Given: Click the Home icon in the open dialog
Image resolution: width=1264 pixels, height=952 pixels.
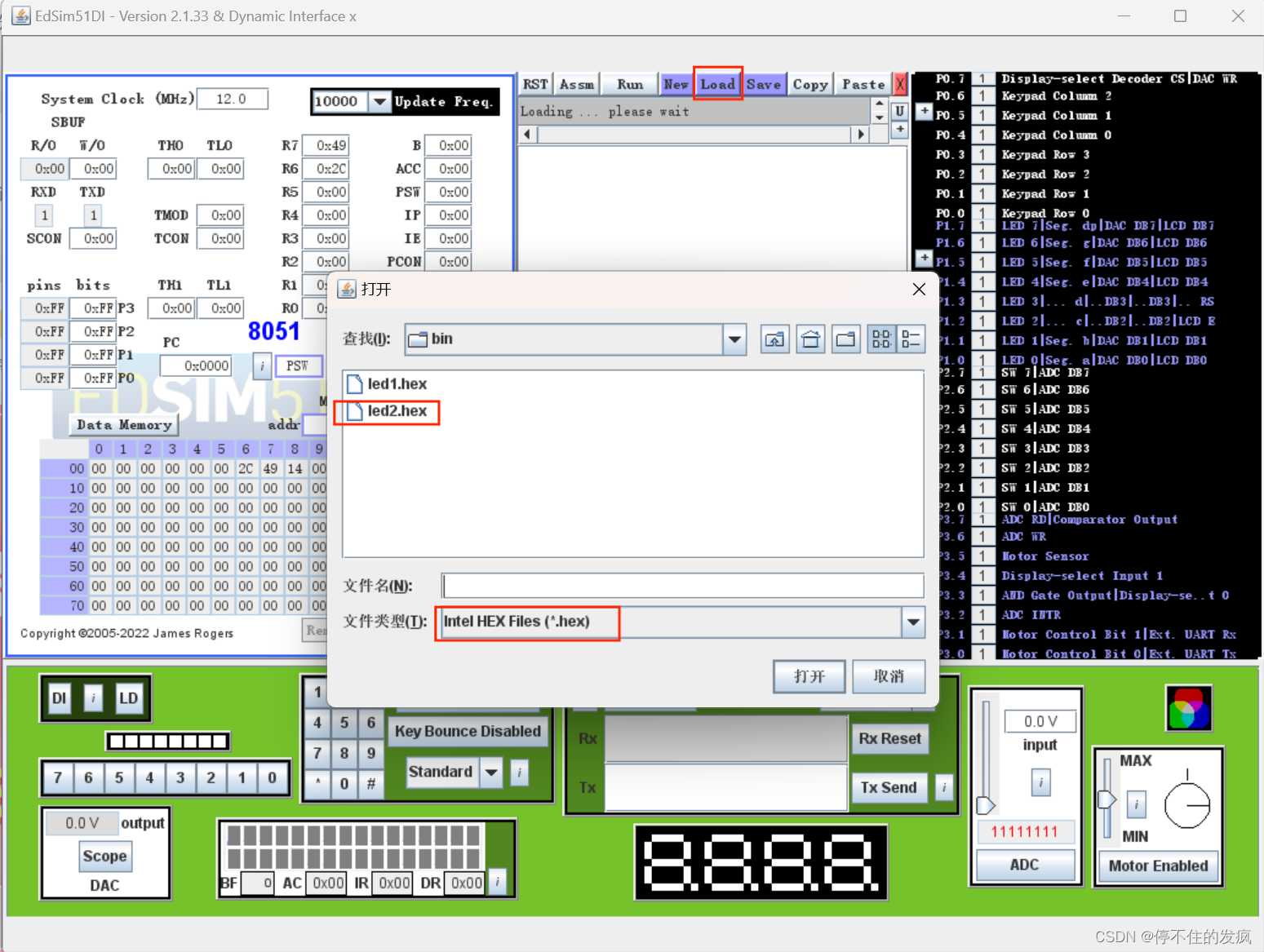Looking at the screenshot, I should tap(810, 339).
